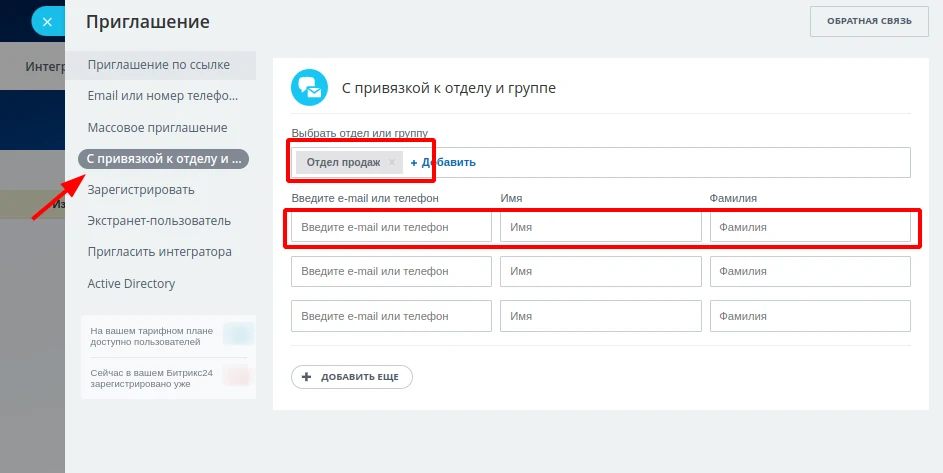This screenshot has width=943, height=473.
Task: Close the invitation panel with the X button
Action: (x=48, y=22)
